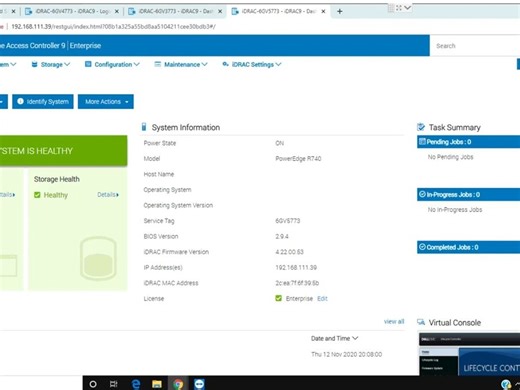Switch to the iDRAC-60V3773 Dashboard tab
This screenshot has width=520, height=390.
tap(175, 11)
